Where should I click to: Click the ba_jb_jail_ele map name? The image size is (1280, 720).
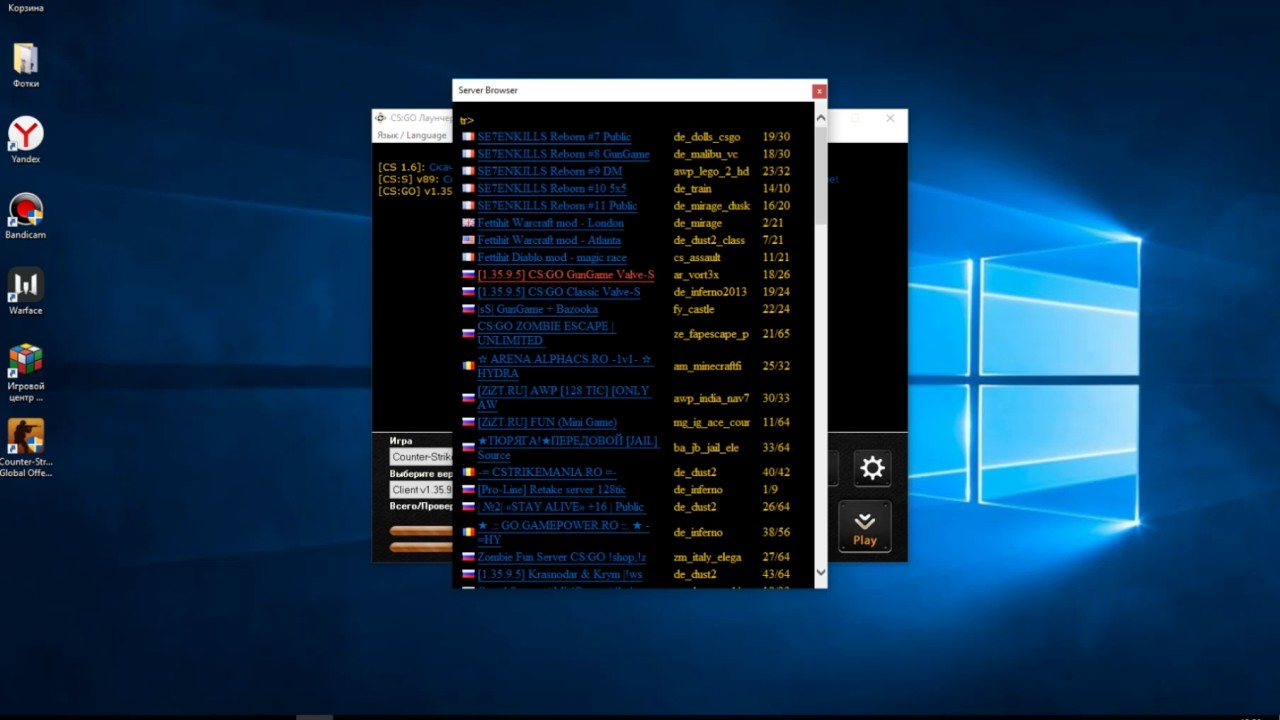(x=706, y=448)
